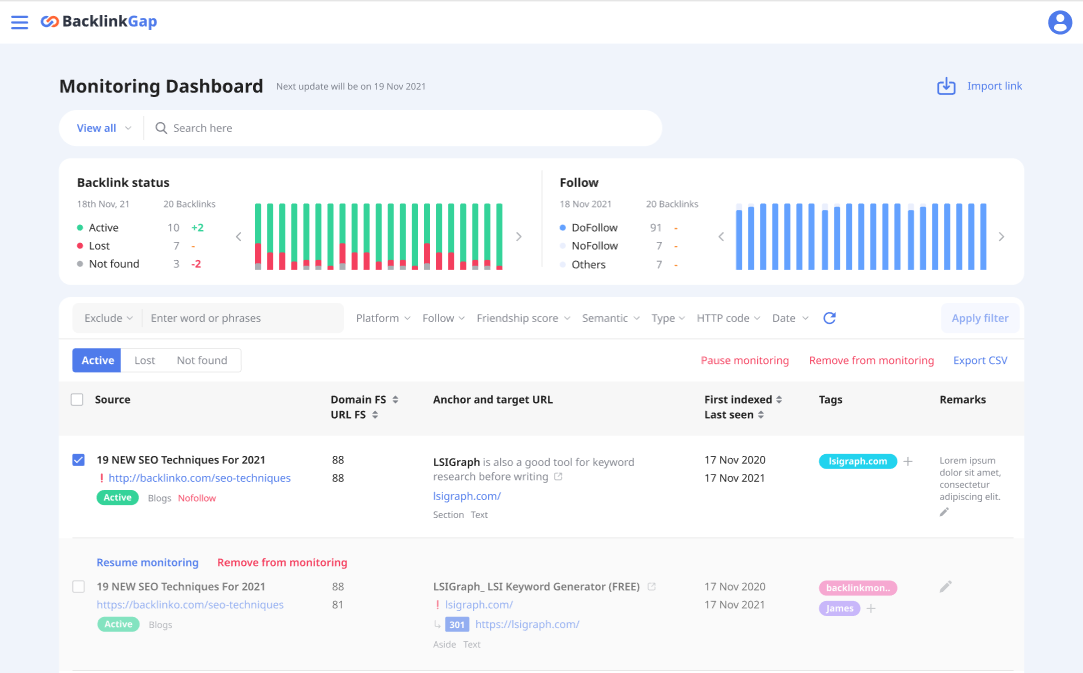Expand the Type filter
Screen dimensions: 1083x673
pyautogui.click(x=668, y=318)
